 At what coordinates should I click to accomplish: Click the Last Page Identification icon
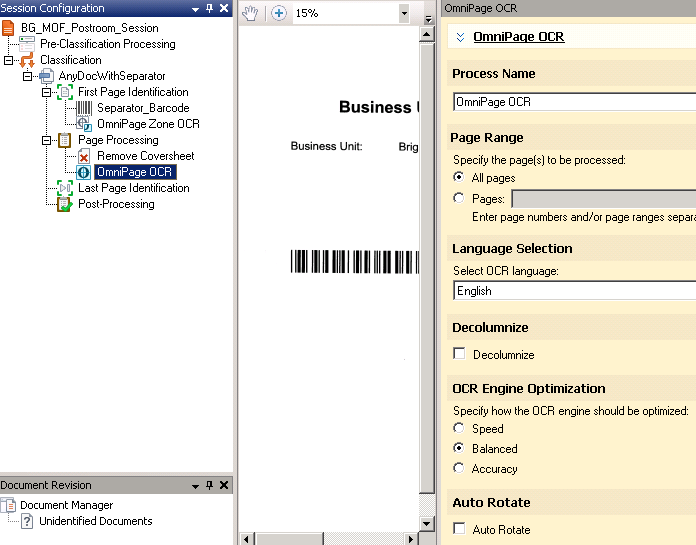(x=65, y=188)
